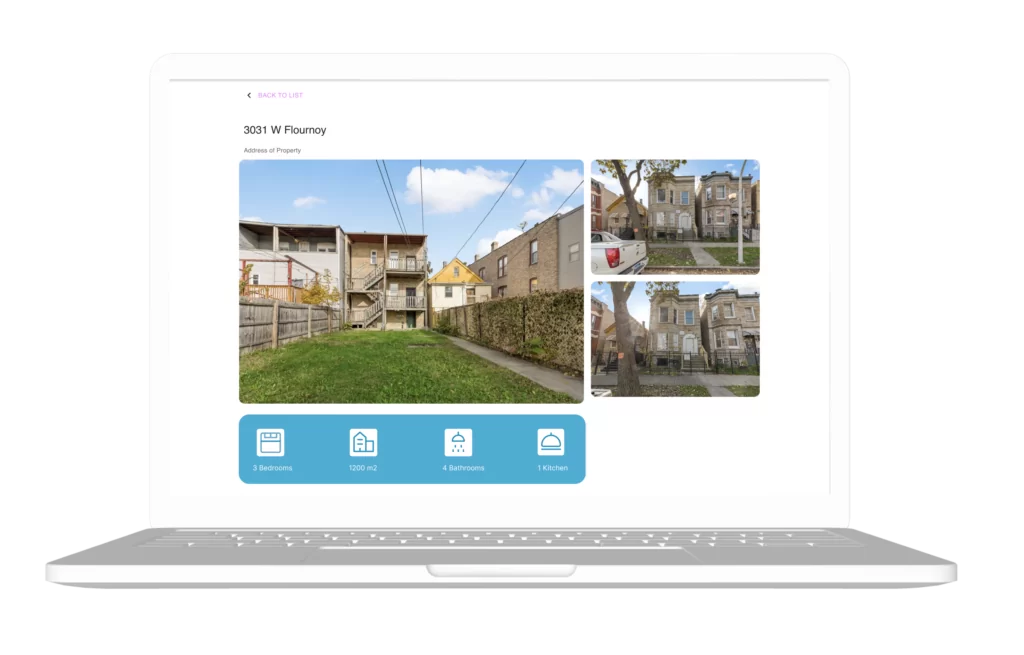This screenshot has height=655, width=1024.
Task: Click the back arrow chevron icon
Action: click(x=249, y=95)
